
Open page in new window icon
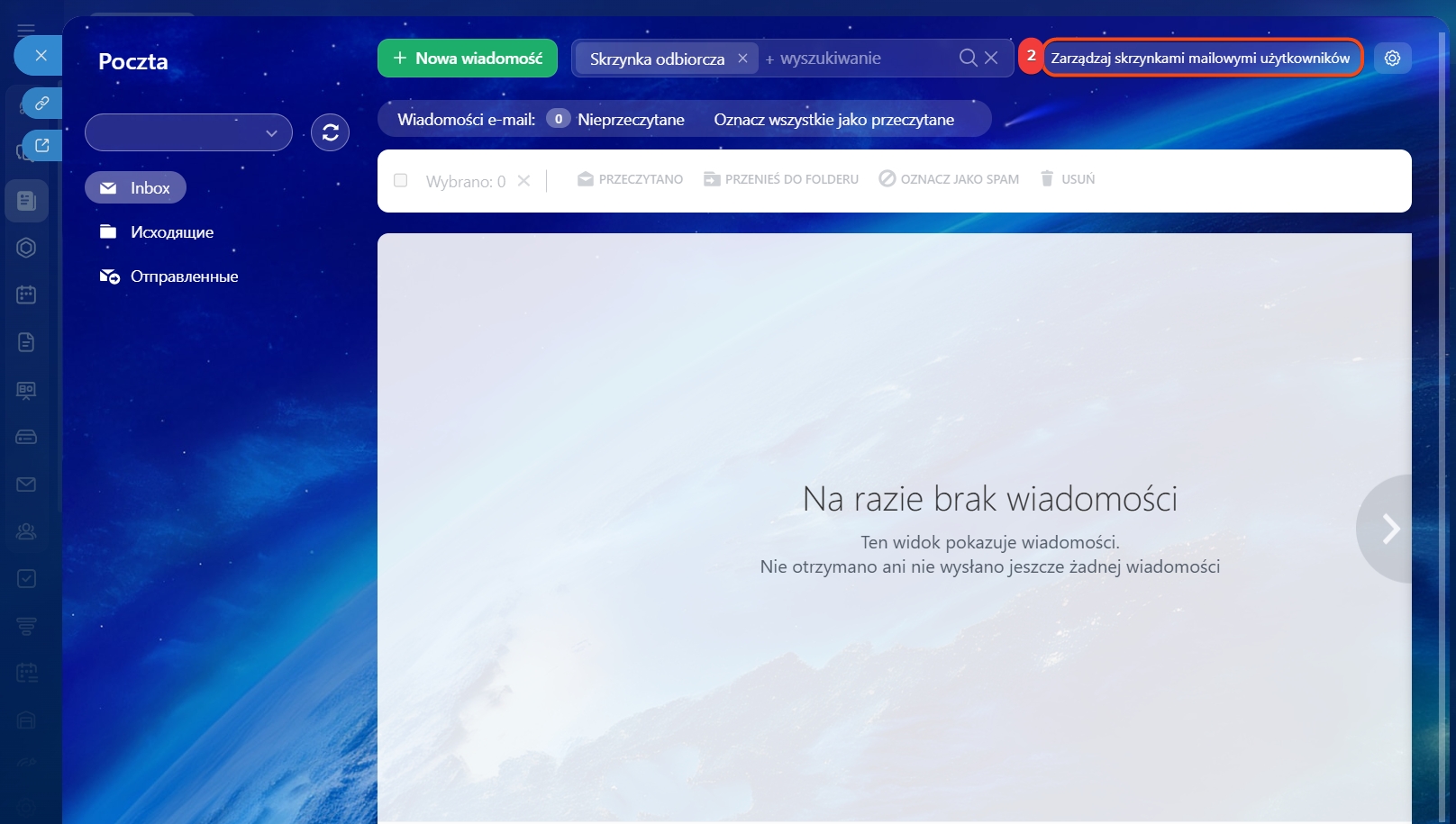coord(41,145)
